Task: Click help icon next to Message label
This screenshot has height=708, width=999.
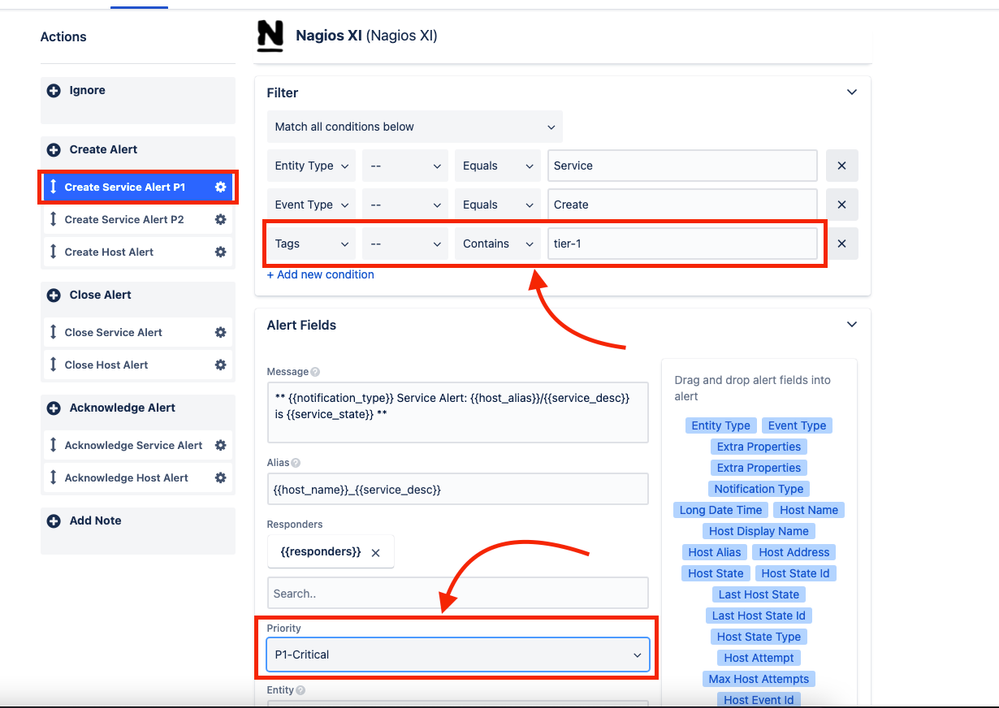Action: pyautogui.click(x=315, y=372)
